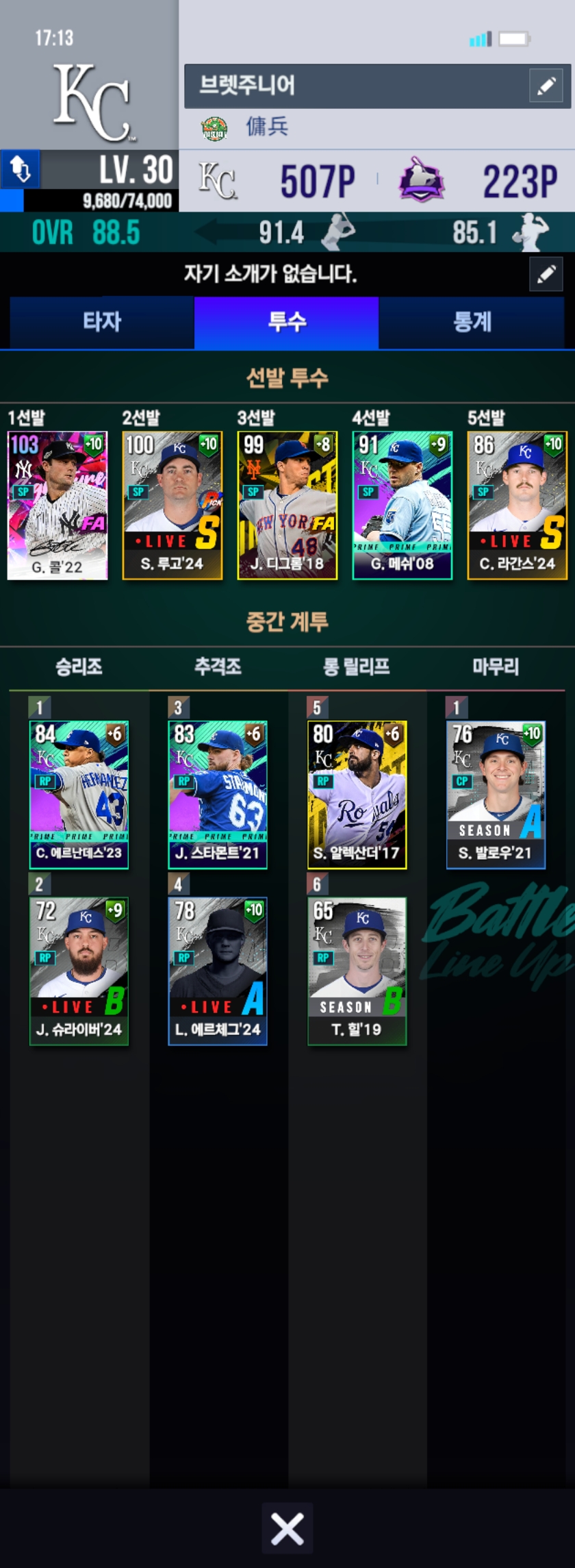This screenshot has width=575, height=1568.
Task: Close the lineup screen with the X
Action: 287,1528
